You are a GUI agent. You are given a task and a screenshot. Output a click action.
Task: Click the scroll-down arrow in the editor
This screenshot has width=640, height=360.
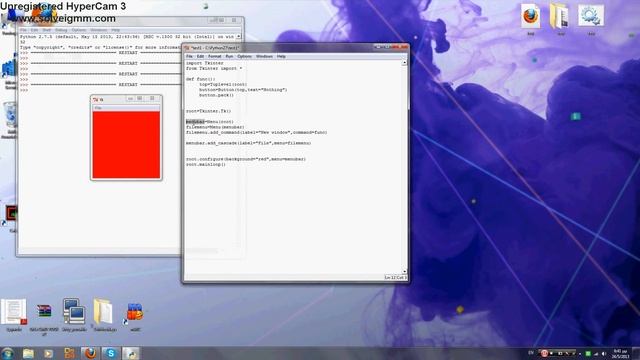[x=404, y=271]
